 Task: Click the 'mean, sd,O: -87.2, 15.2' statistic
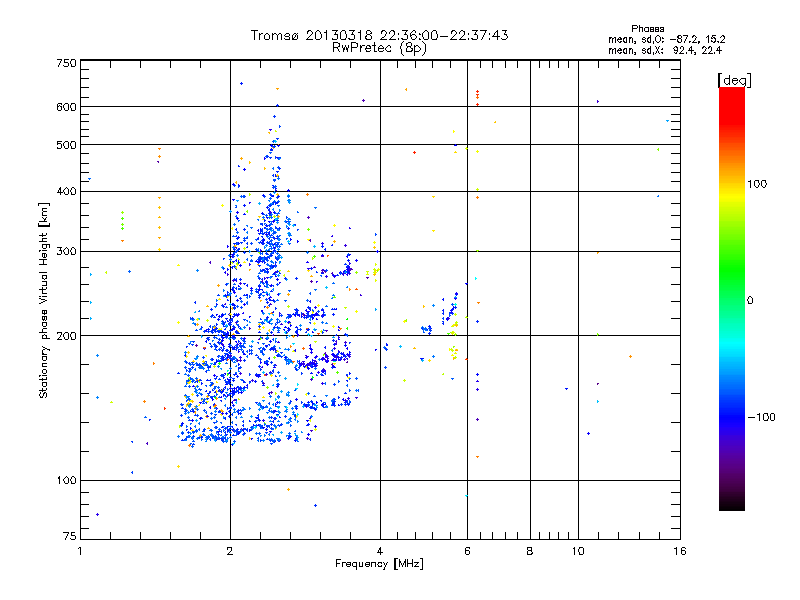pyautogui.click(x=666, y=39)
